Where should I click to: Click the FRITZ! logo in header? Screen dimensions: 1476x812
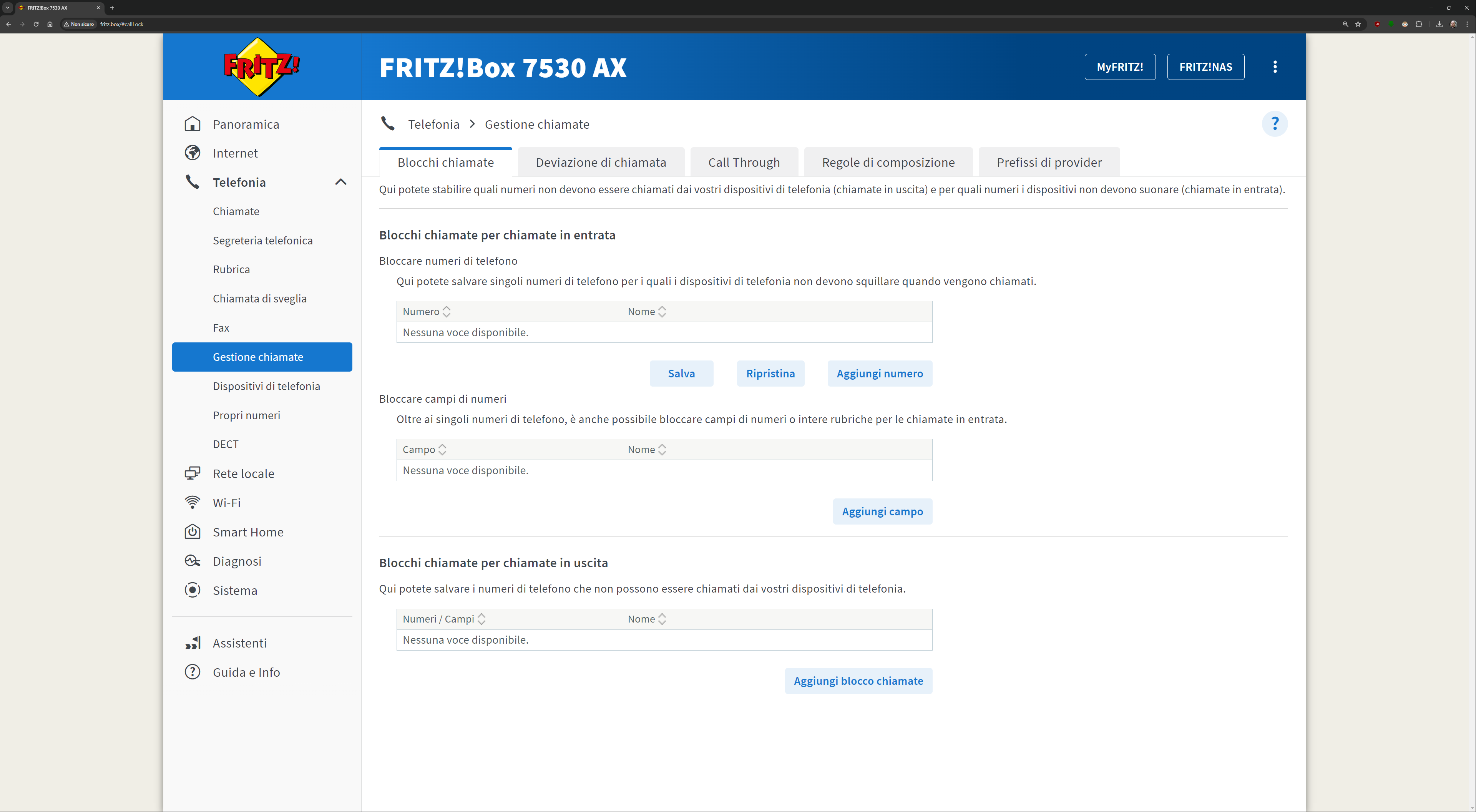[261, 67]
